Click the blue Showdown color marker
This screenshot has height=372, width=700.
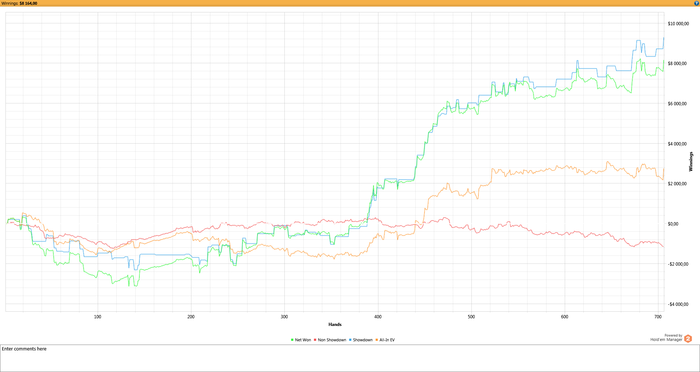click(350, 340)
